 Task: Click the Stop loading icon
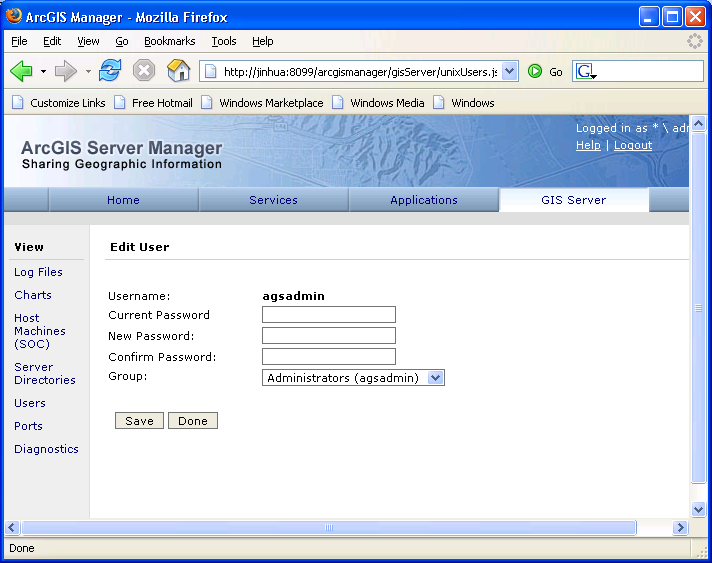coord(144,71)
